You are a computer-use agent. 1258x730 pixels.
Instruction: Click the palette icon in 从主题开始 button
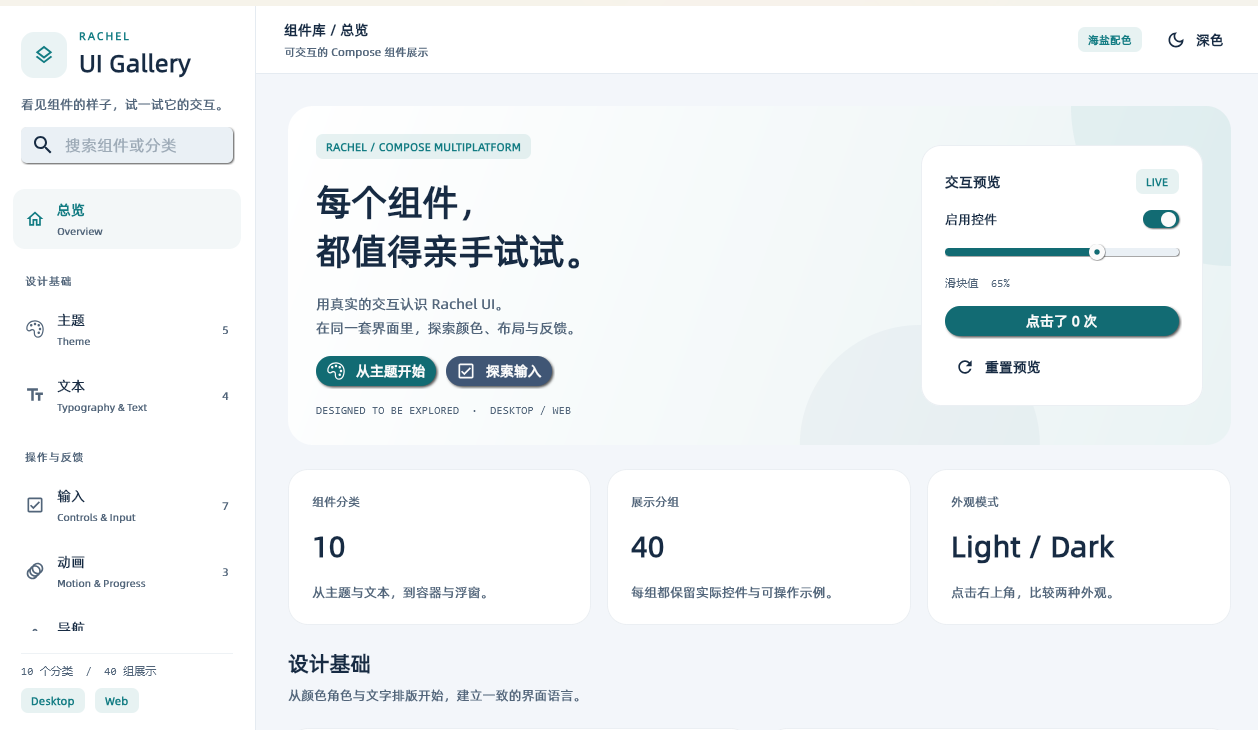[336, 371]
